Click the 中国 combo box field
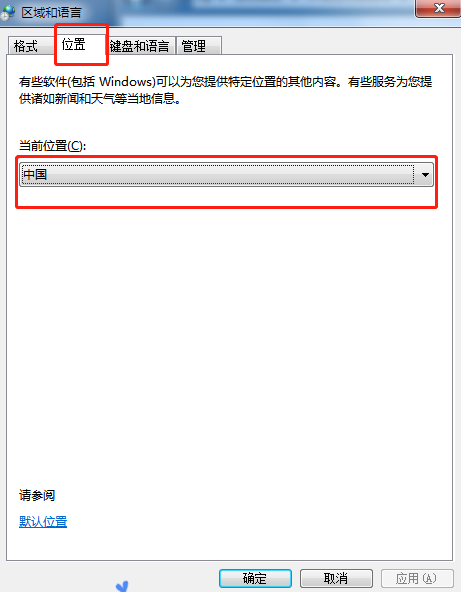Image resolution: width=461 pixels, height=592 pixels. [x=226, y=174]
